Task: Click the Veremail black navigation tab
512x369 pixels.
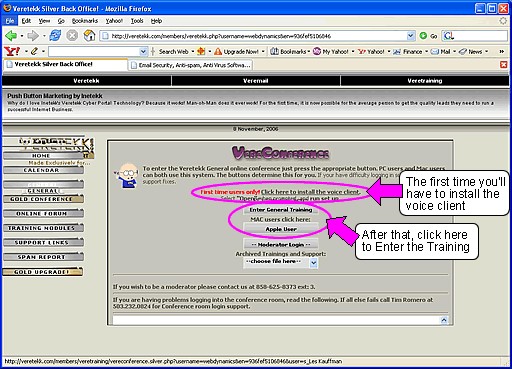Action: [x=256, y=81]
